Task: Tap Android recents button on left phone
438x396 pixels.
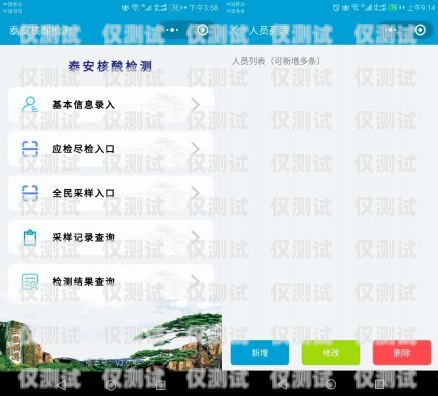Action: [x=161, y=385]
